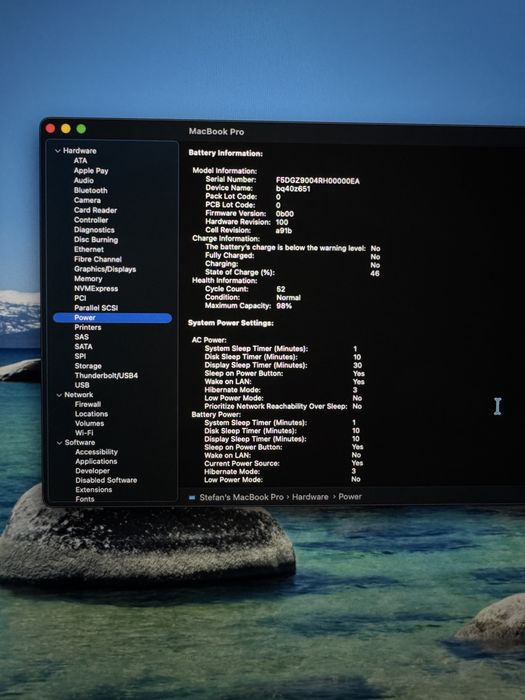Screen dimensions: 525x700
Task: Collapse the Hardware section chevron
Action: (x=58, y=151)
